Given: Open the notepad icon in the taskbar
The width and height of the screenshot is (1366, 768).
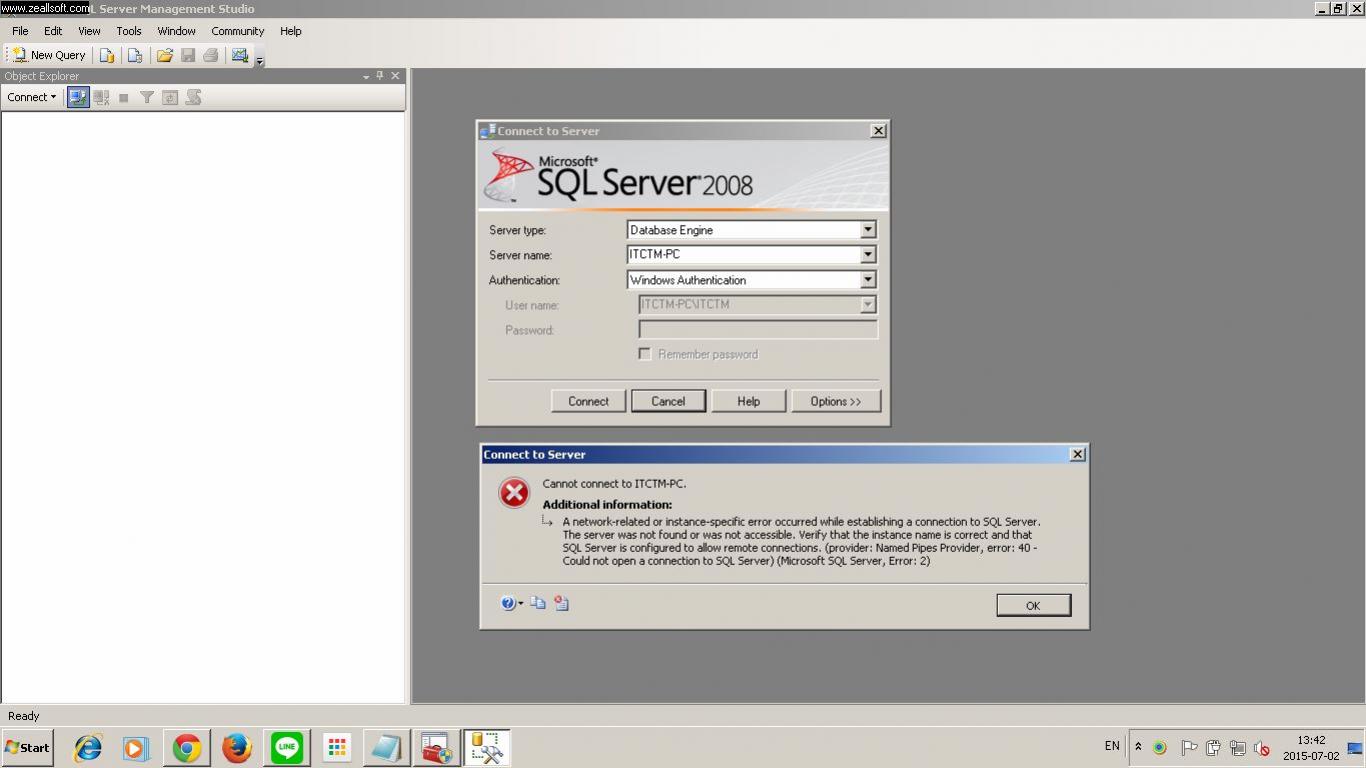Looking at the screenshot, I should 386,748.
